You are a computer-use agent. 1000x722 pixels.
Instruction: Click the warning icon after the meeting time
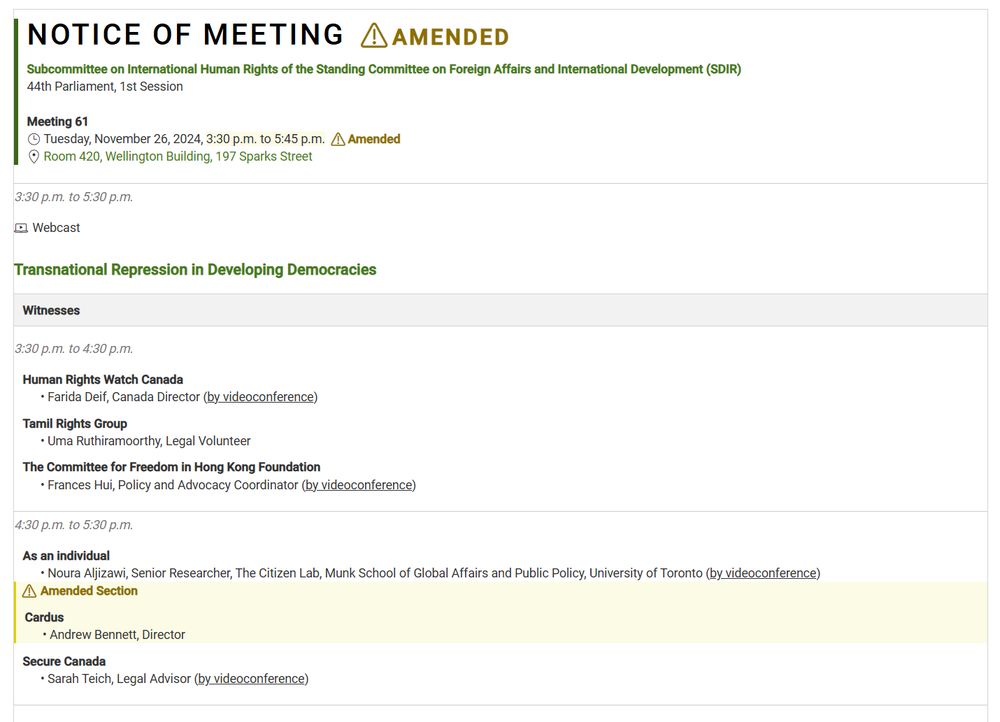click(x=338, y=139)
